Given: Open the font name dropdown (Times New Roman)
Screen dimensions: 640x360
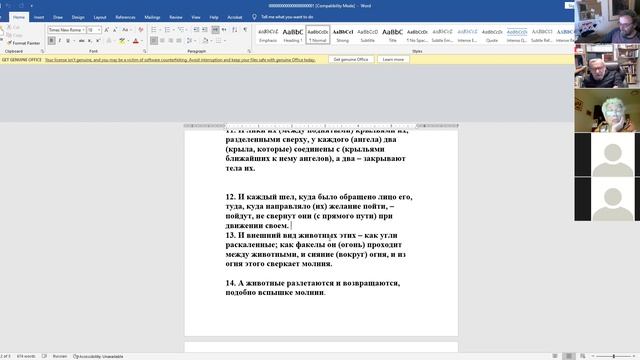Looking at the screenshot, I should click(83, 30).
